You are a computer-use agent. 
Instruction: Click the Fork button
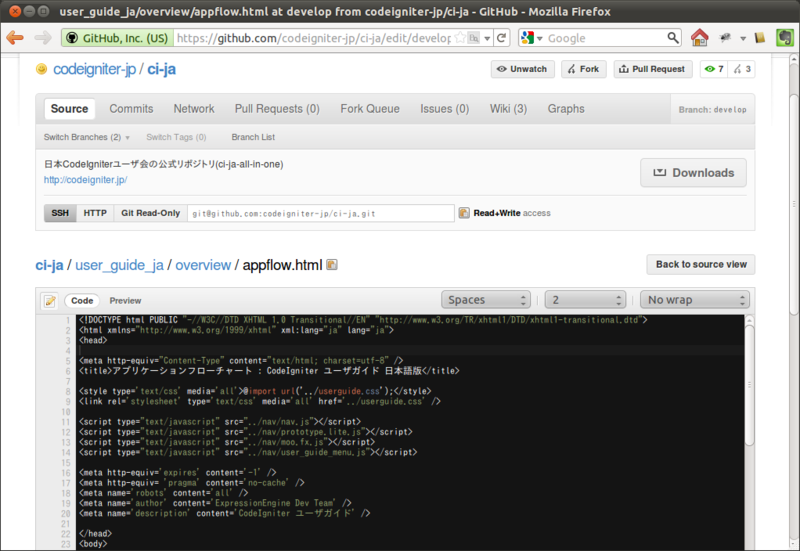584,69
